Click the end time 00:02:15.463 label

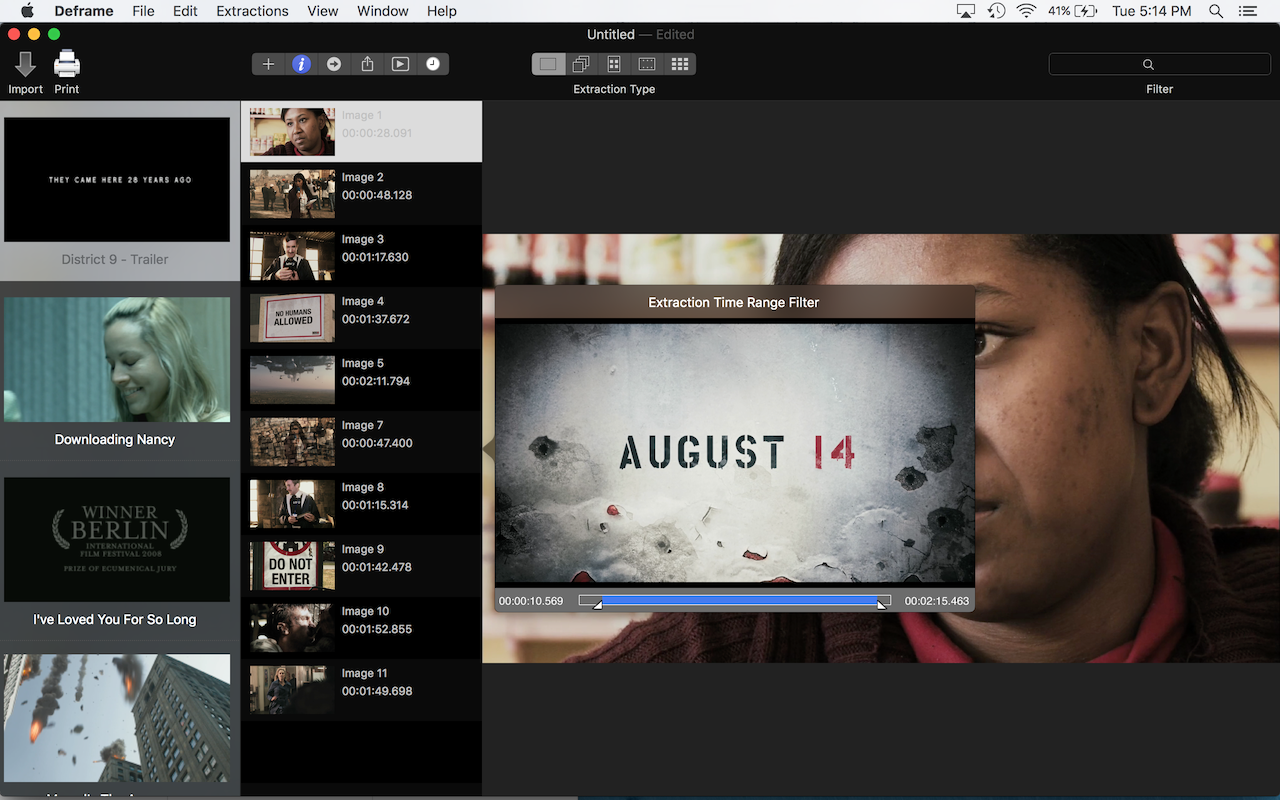(937, 601)
